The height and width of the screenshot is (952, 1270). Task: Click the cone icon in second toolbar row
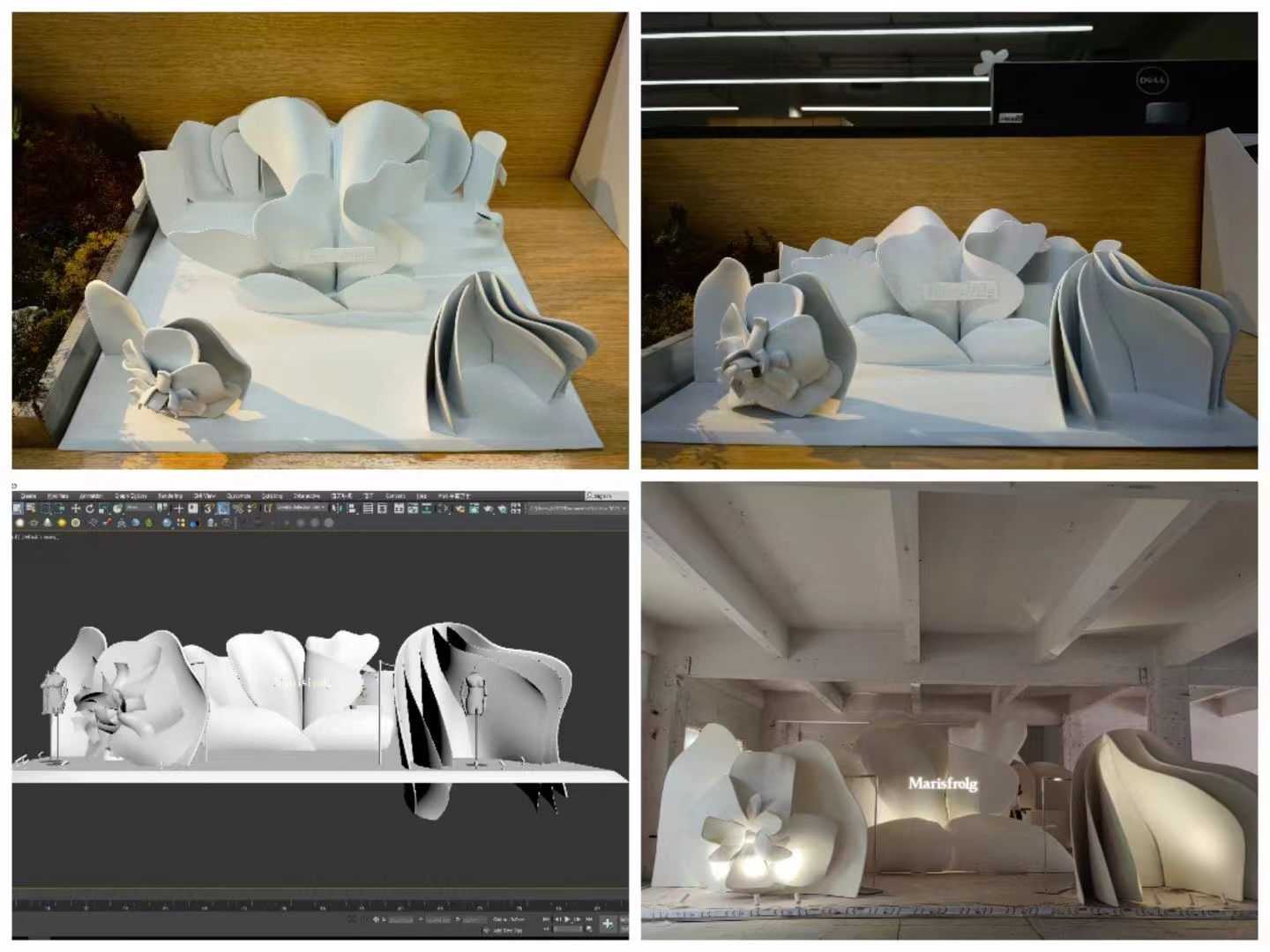(x=48, y=523)
